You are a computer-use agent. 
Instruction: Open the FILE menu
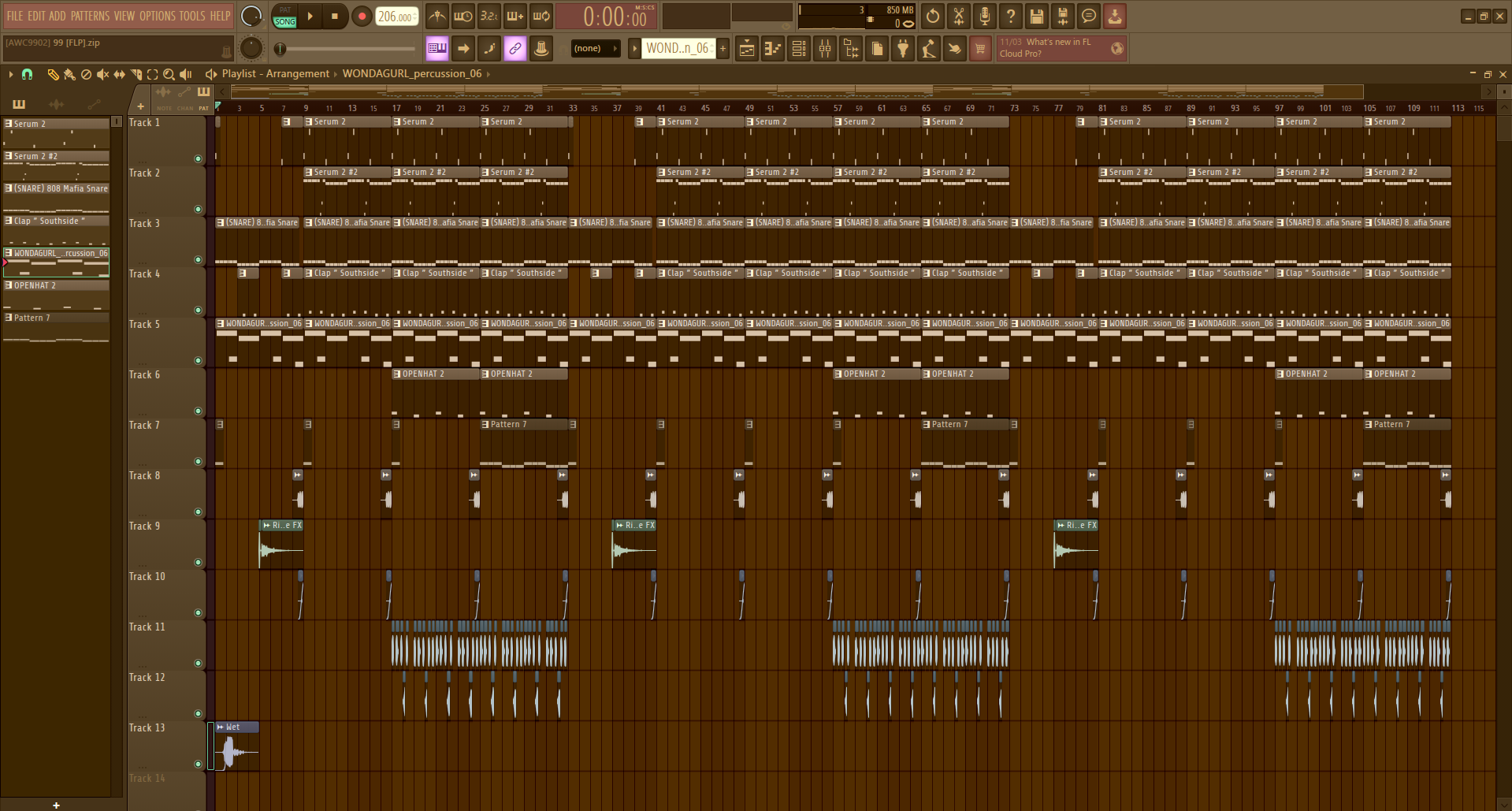[x=15, y=16]
